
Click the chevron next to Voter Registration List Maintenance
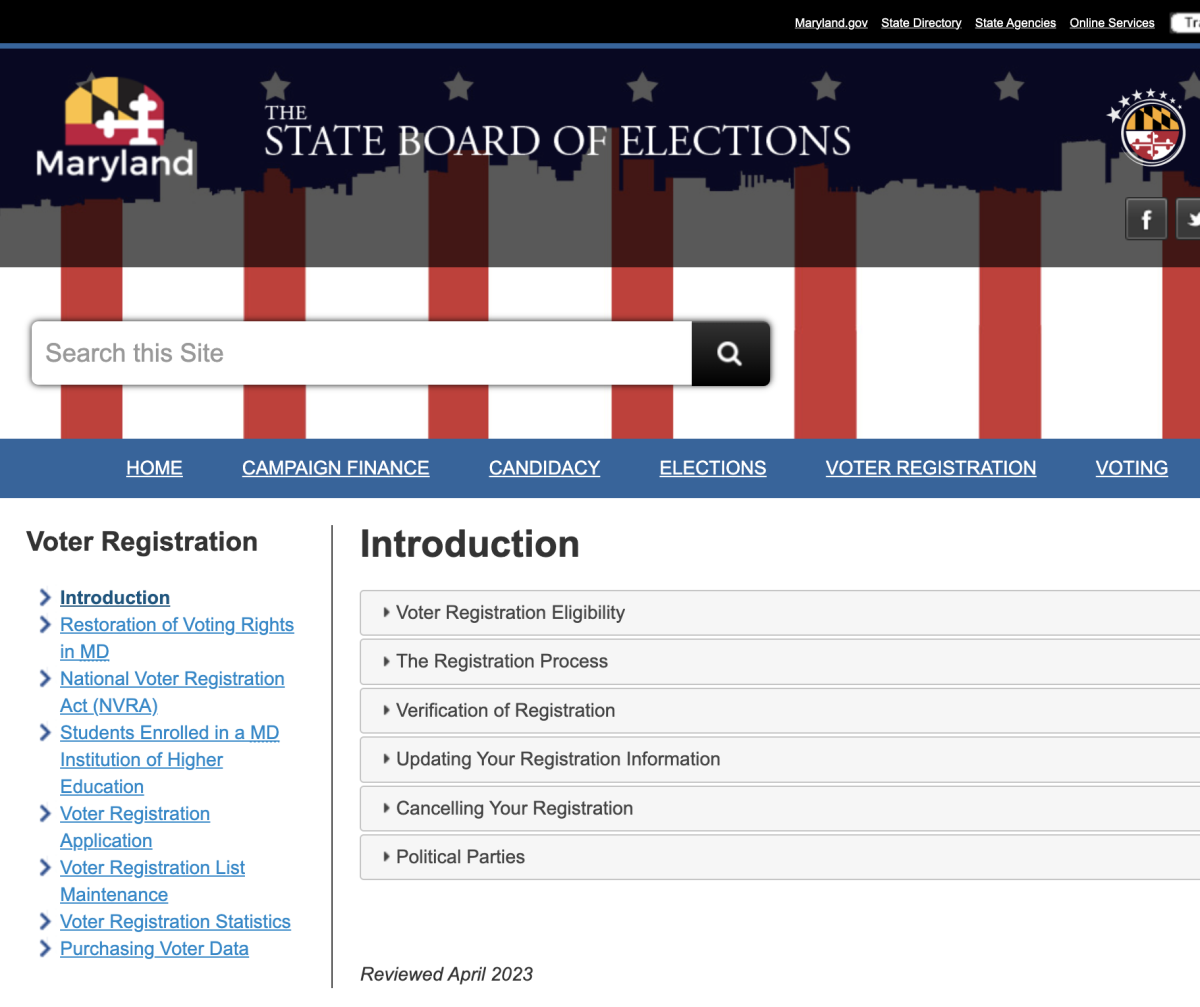44,868
